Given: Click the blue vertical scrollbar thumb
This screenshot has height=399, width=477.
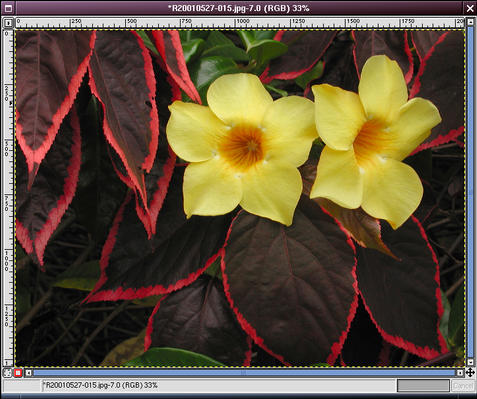Looking at the screenshot, I should [x=470, y=192].
